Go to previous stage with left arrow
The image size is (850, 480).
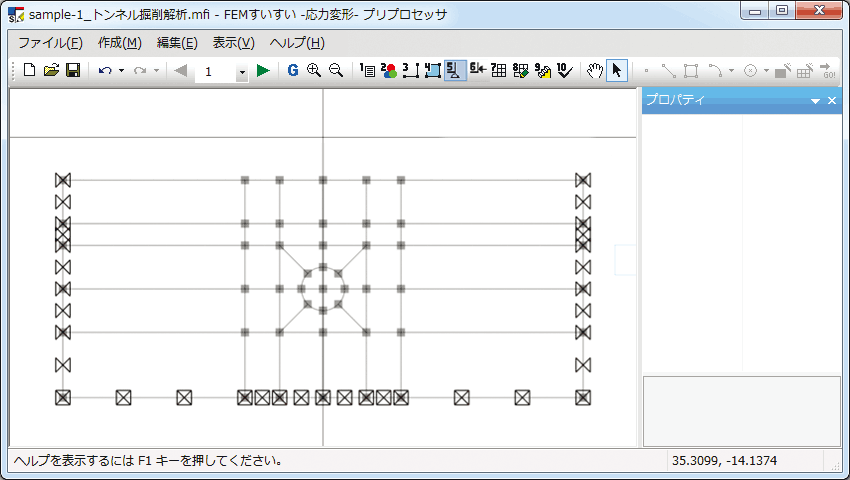181,71
